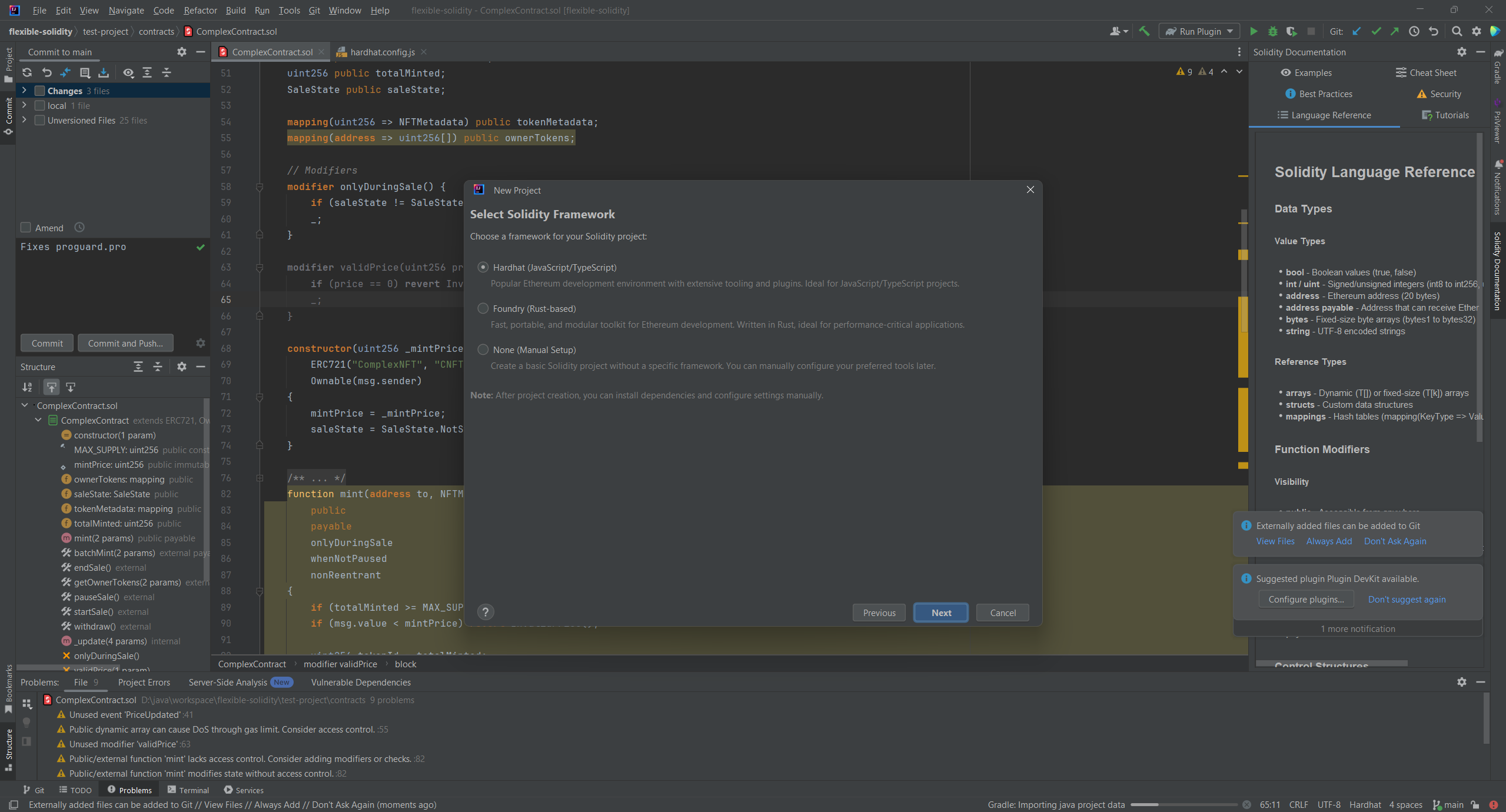
Task: Click the Commit and Push button
Action: [x=125, y=343]
